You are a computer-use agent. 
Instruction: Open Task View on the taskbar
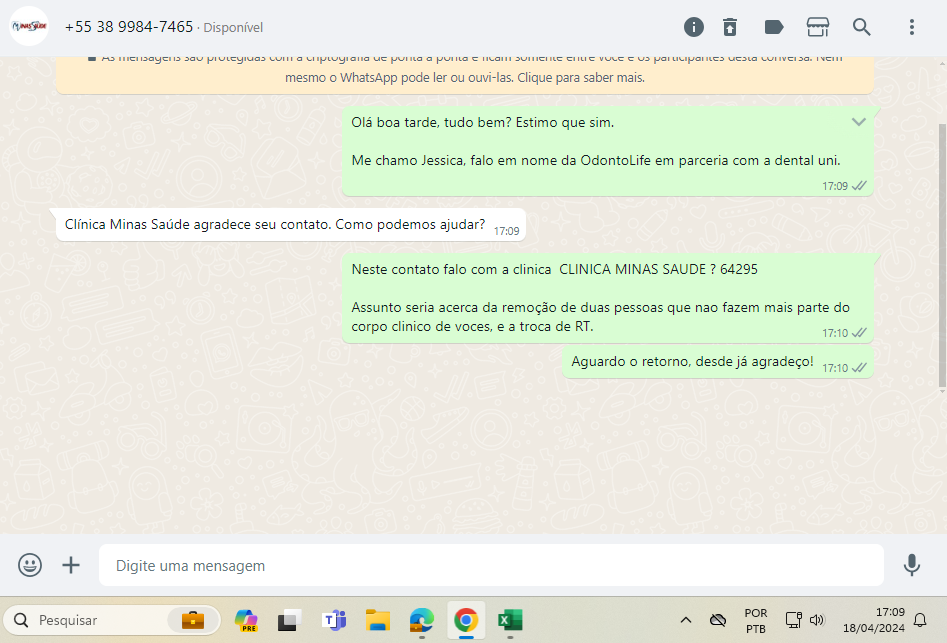pyautogui.click(x=290, y=620)
